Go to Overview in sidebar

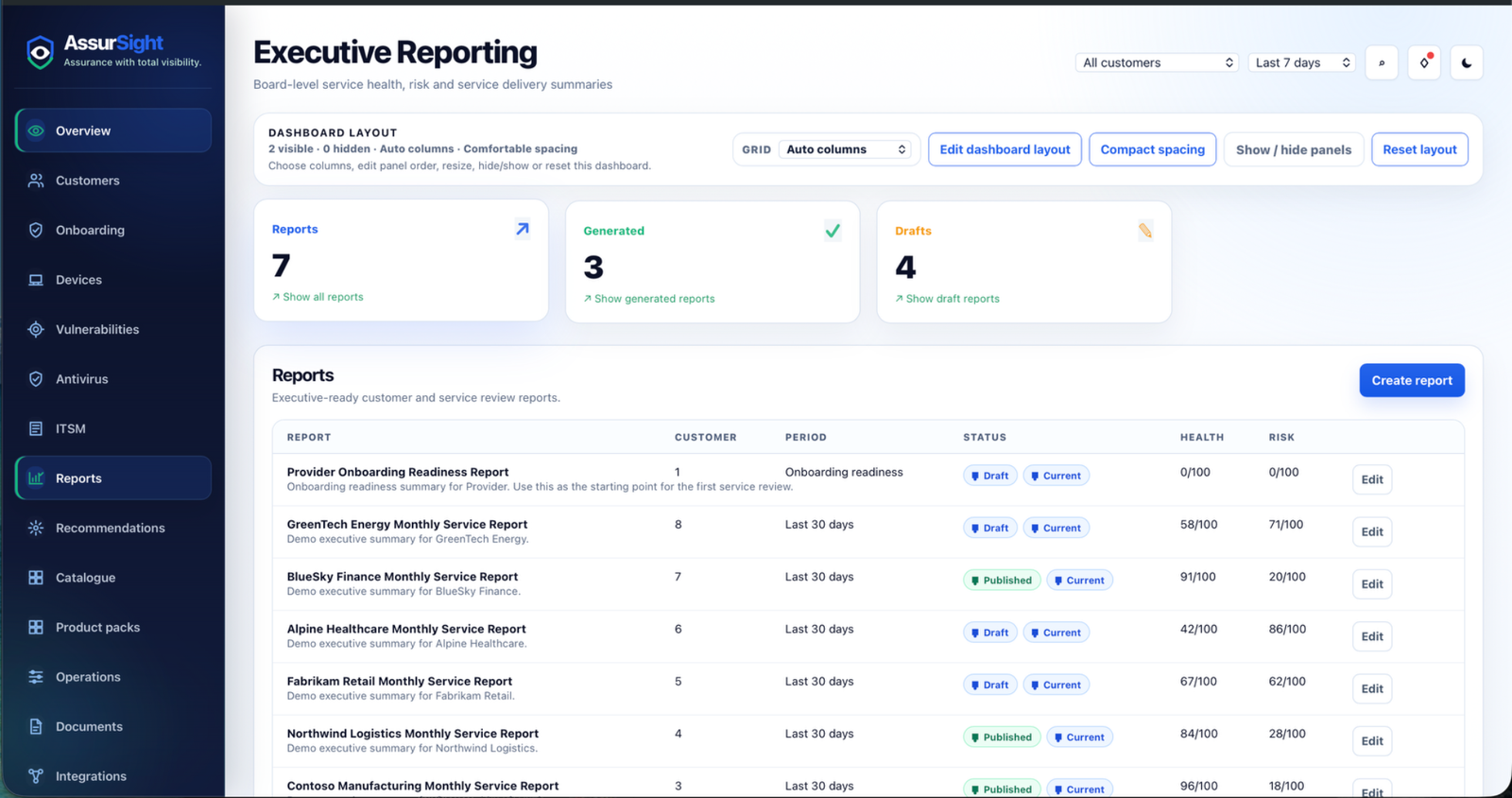coord(113,130)
